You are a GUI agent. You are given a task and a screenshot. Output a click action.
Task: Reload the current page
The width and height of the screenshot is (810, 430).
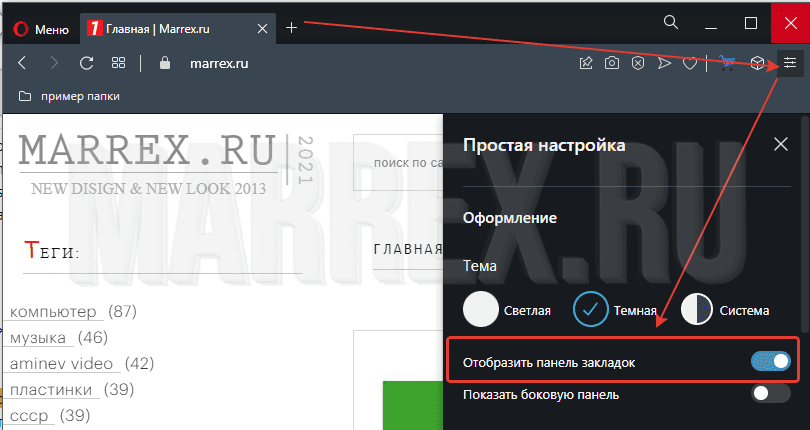(x=86, y=63)
